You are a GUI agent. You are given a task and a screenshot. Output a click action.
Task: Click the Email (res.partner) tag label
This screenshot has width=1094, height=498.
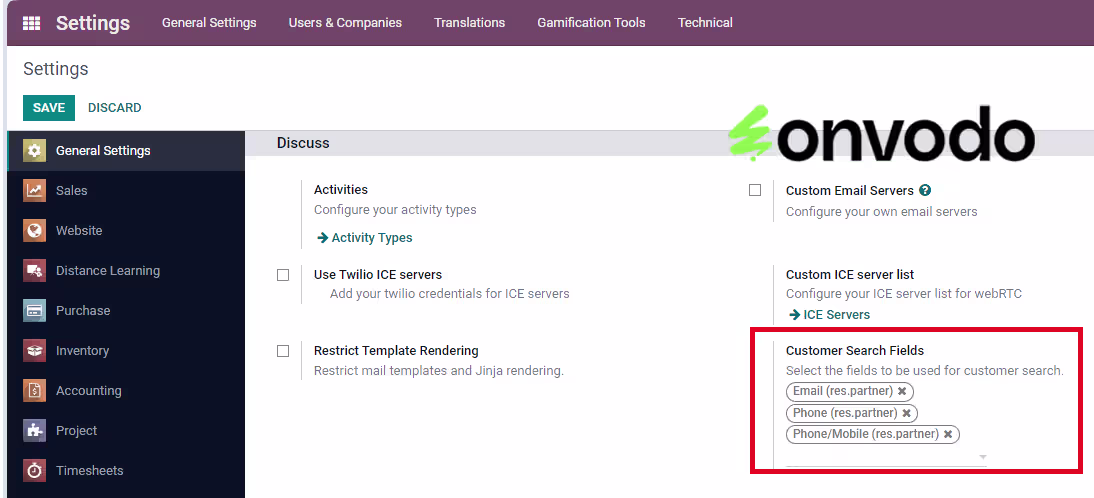843,391
